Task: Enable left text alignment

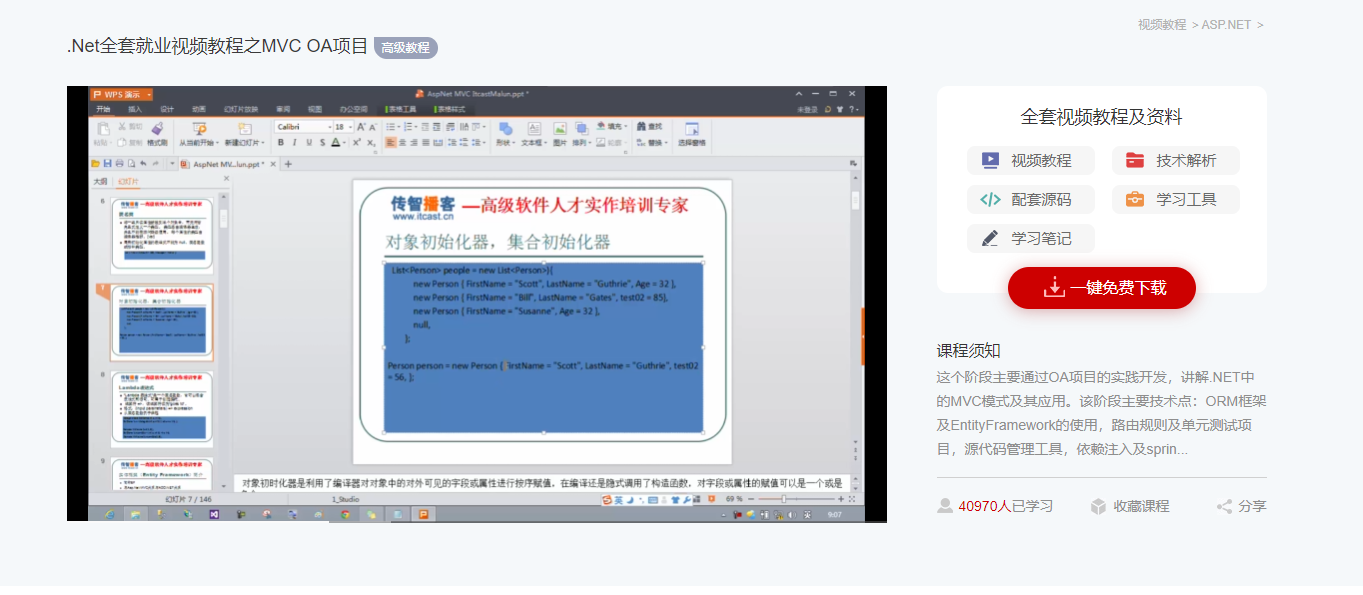Action: click(x=390, y=142)
